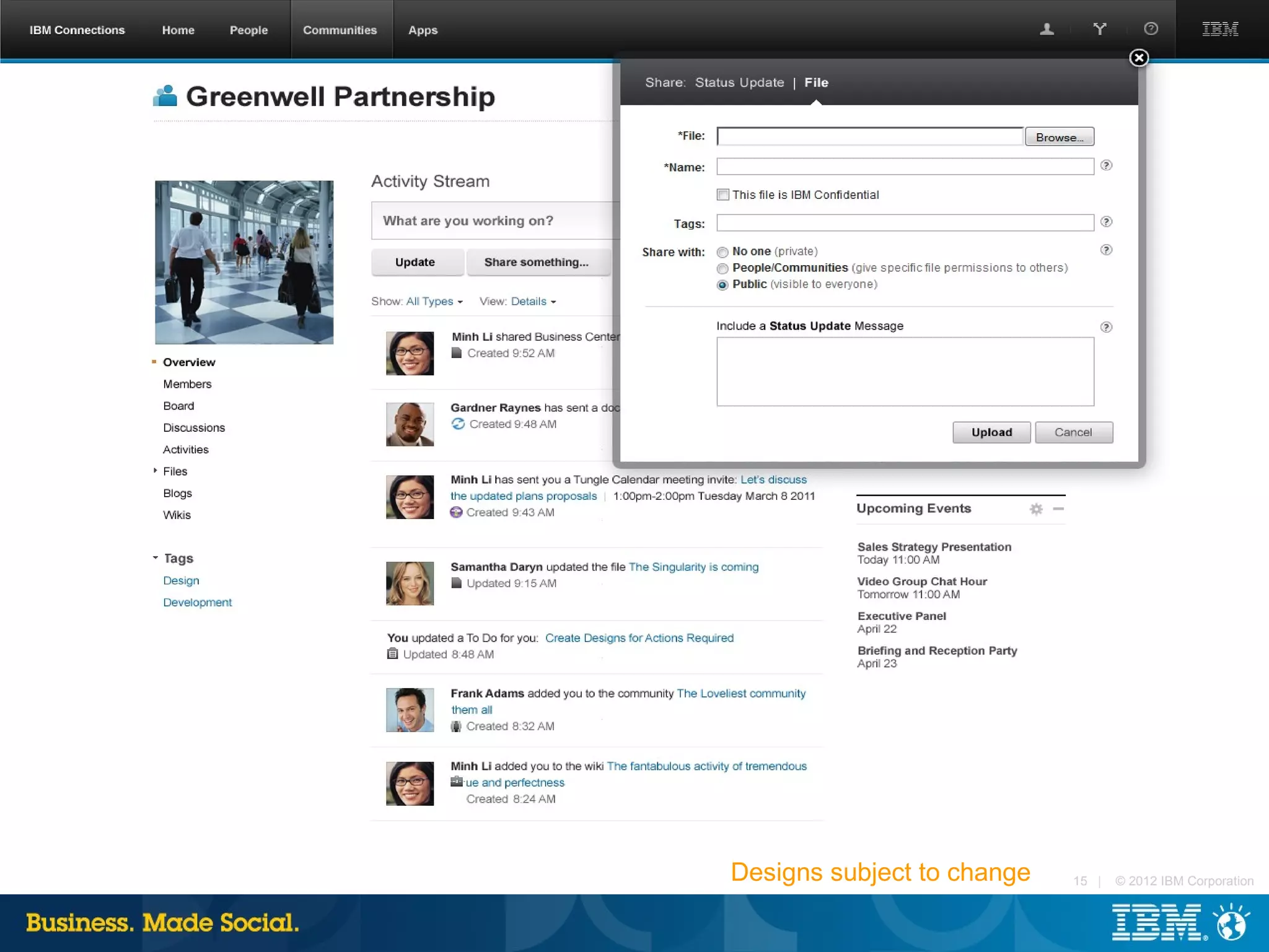Click the Tags input field
The image size is (1269, 952).
click(905, 223)
